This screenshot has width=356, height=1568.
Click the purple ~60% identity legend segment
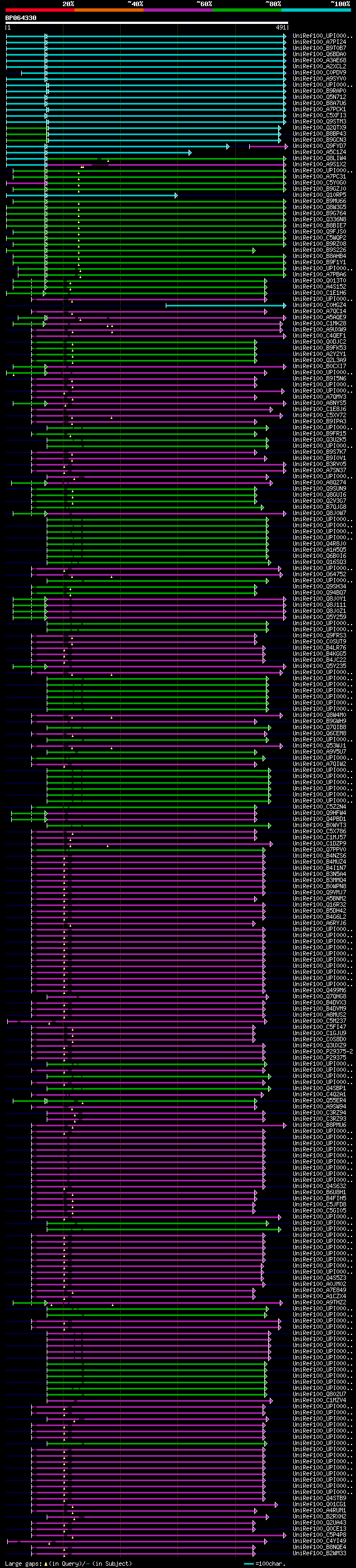point(179,10)
